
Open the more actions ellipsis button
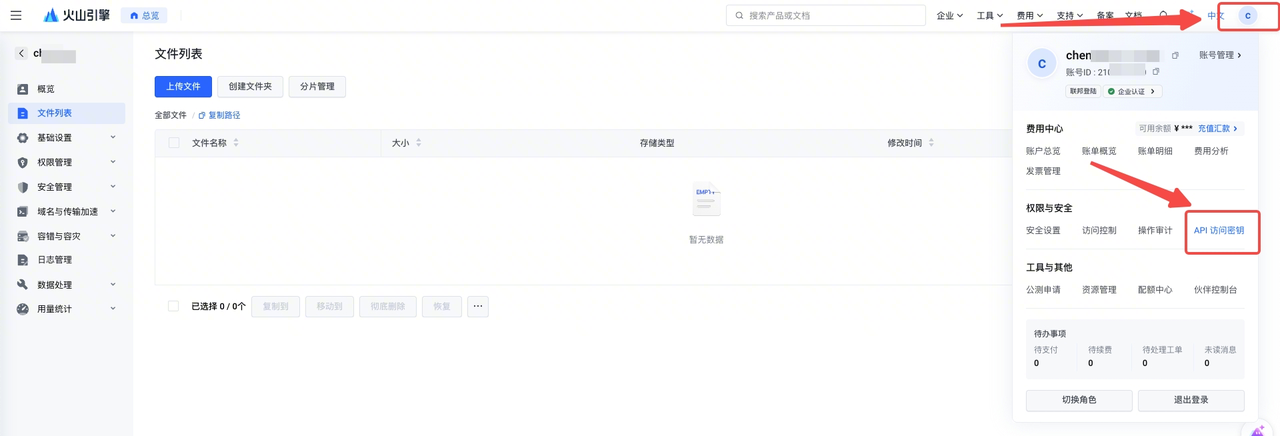point(478,306)
